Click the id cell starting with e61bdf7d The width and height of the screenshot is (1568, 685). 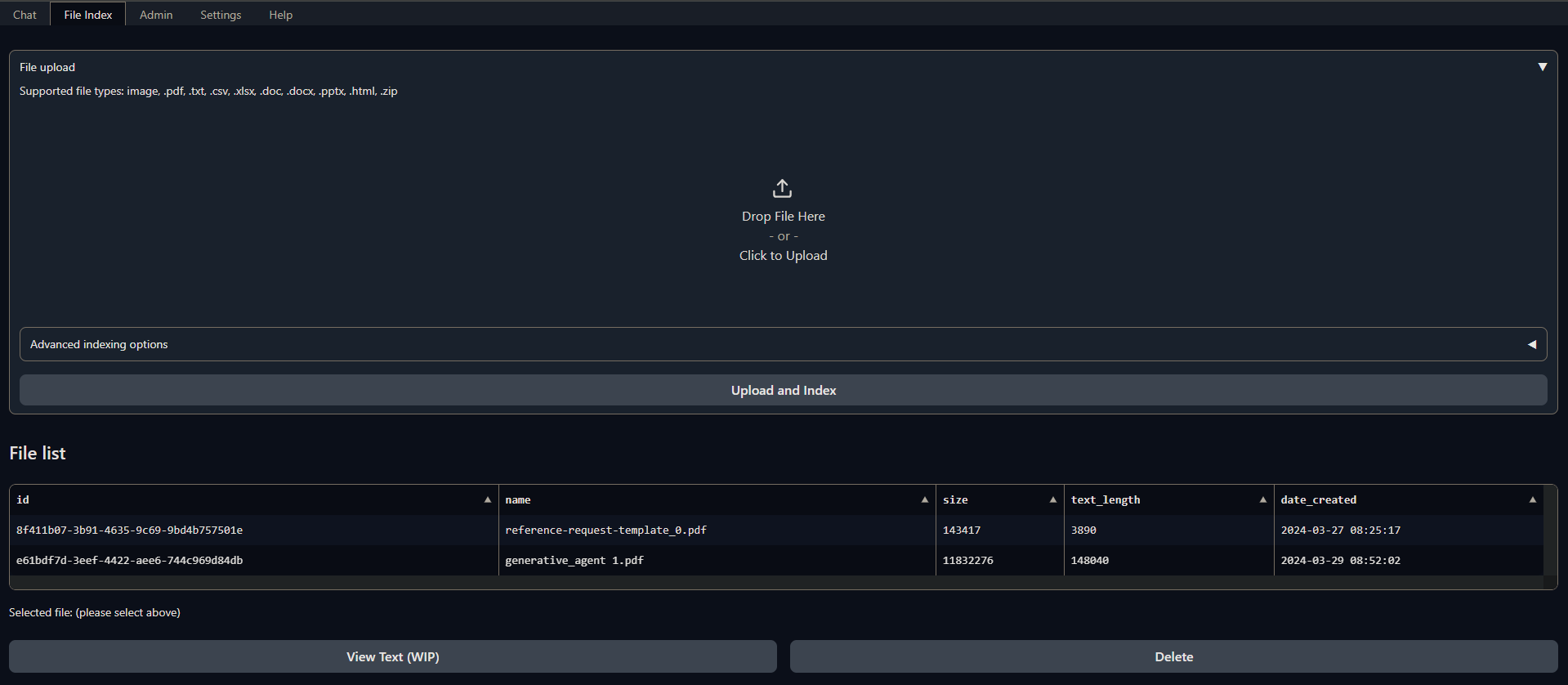[x=129, y=560]
